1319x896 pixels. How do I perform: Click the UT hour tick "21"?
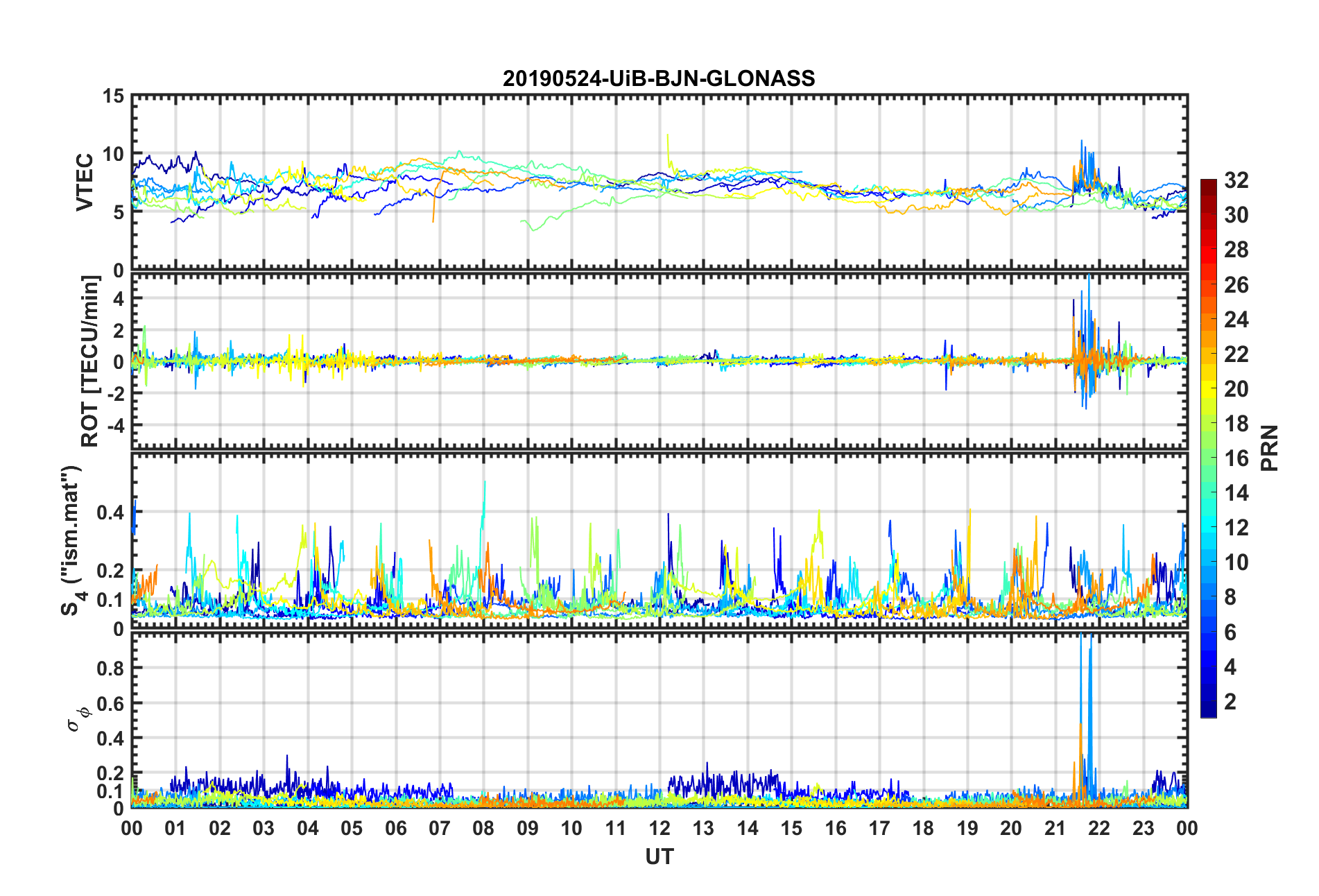tap(1055, 828)
